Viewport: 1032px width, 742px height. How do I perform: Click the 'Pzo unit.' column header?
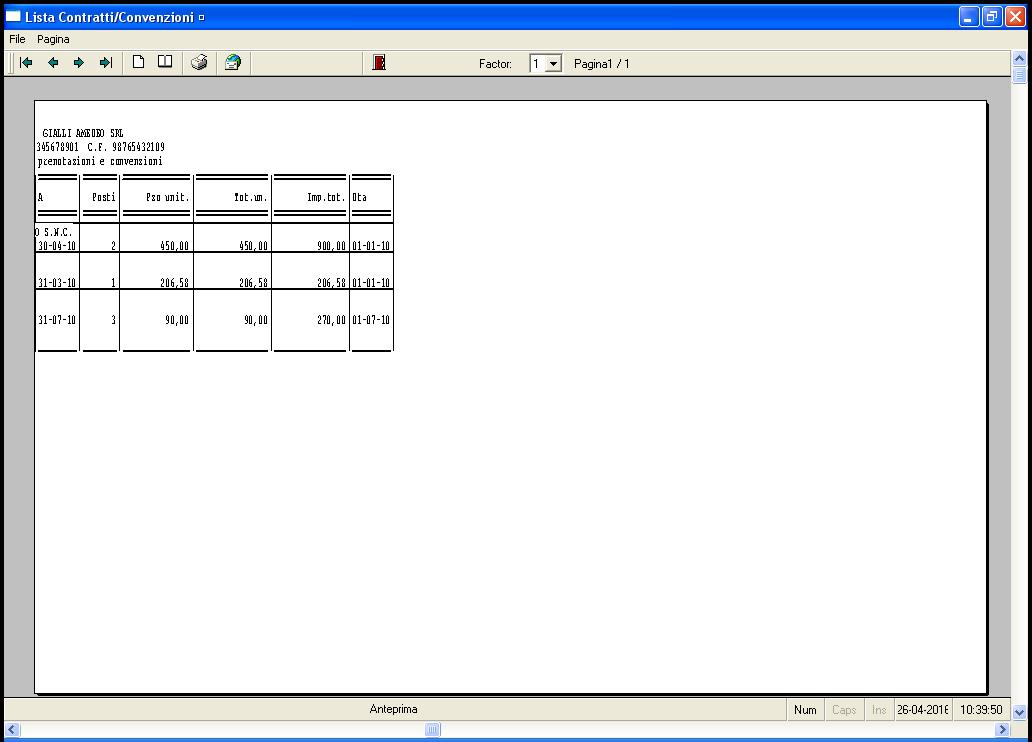(x=168, y=197)
